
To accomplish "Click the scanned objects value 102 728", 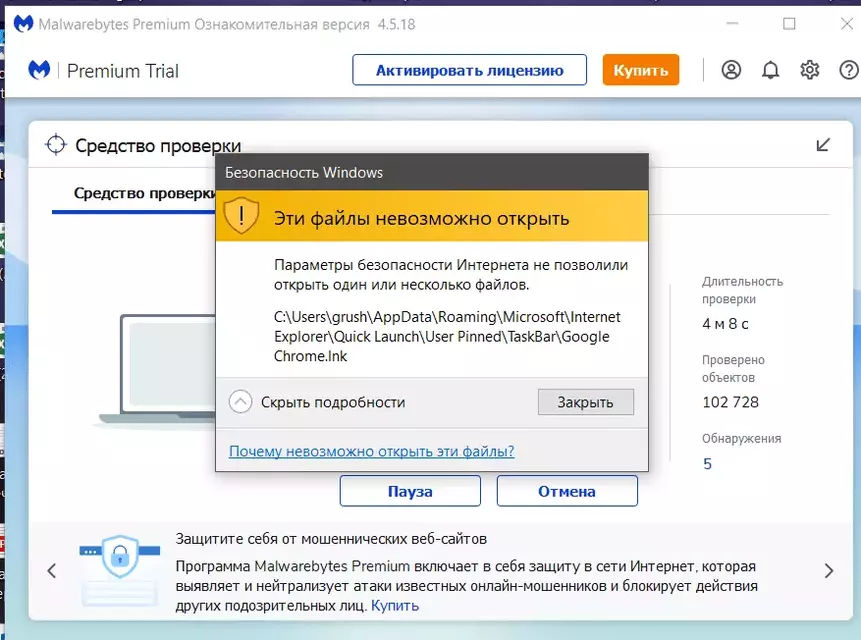I will [x=730, y=402].
